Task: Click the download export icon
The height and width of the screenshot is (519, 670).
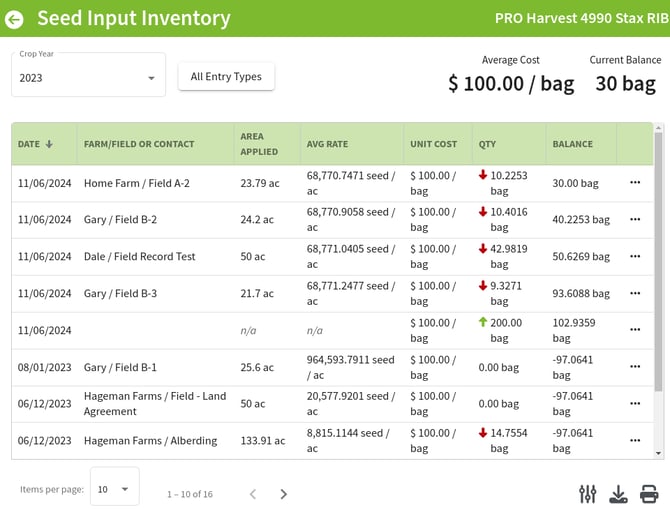Action: (618, 494)
